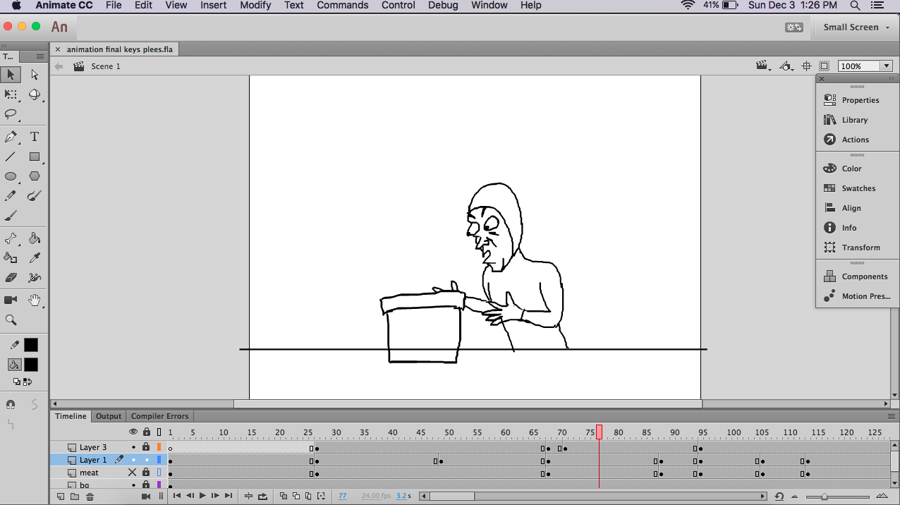The image size is (900, 505).
Task: Select the Width tool
Action: 34,278
